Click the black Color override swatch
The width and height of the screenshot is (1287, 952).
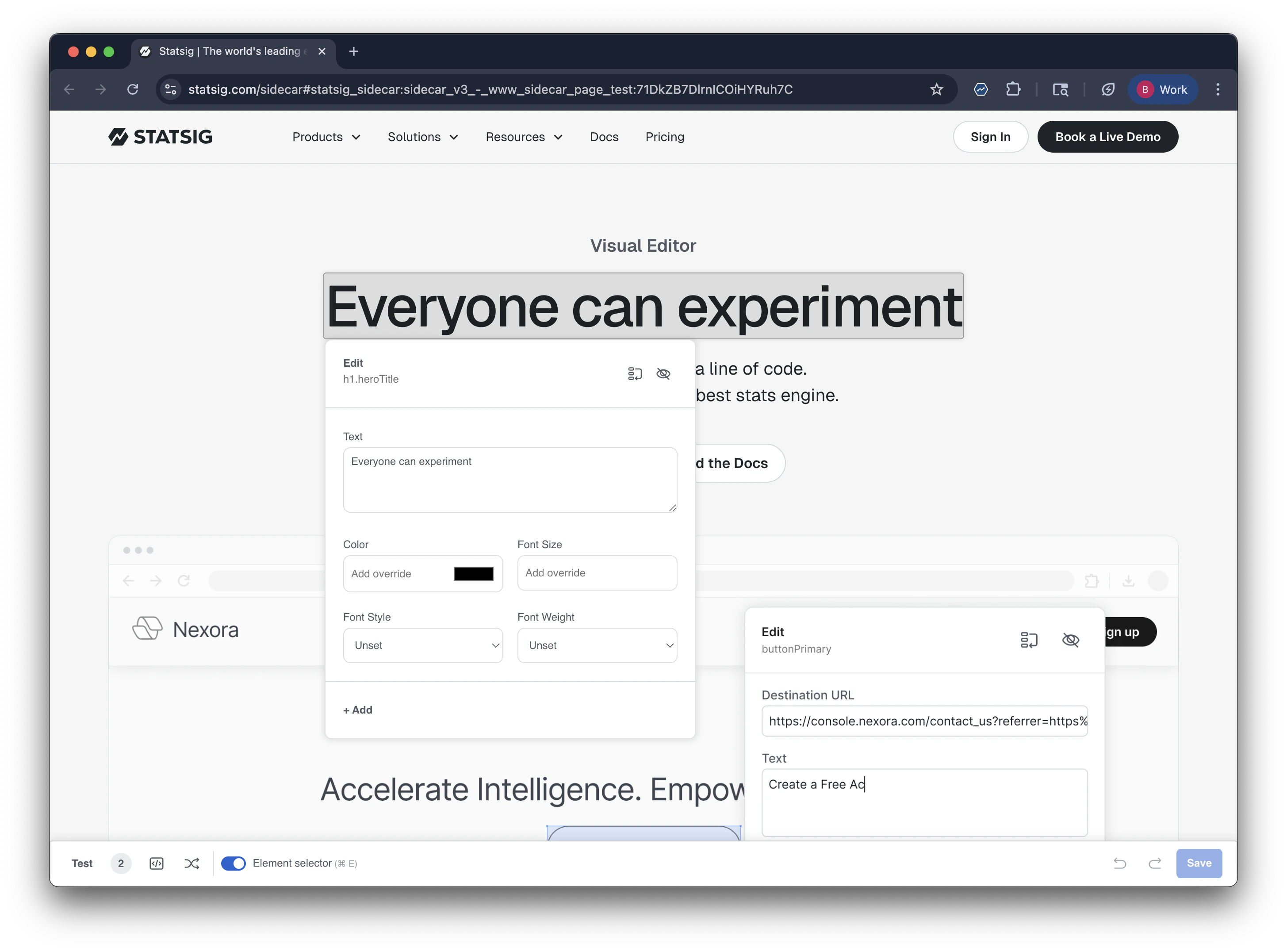pyautogui.click(x=474, y=573)
